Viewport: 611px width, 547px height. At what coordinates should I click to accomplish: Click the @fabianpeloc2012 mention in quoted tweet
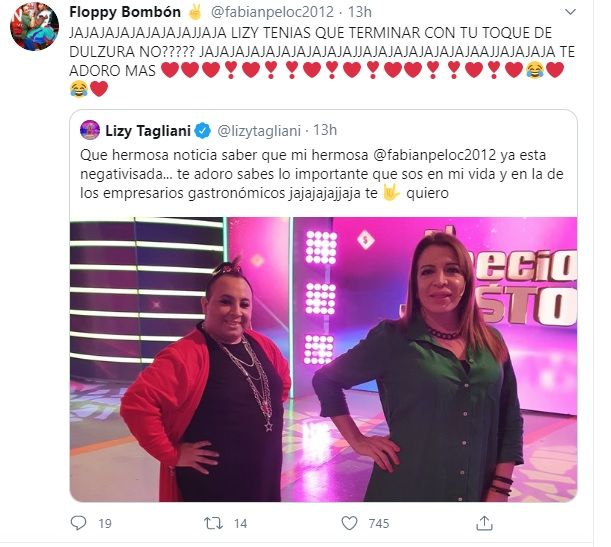pos(435,155)
